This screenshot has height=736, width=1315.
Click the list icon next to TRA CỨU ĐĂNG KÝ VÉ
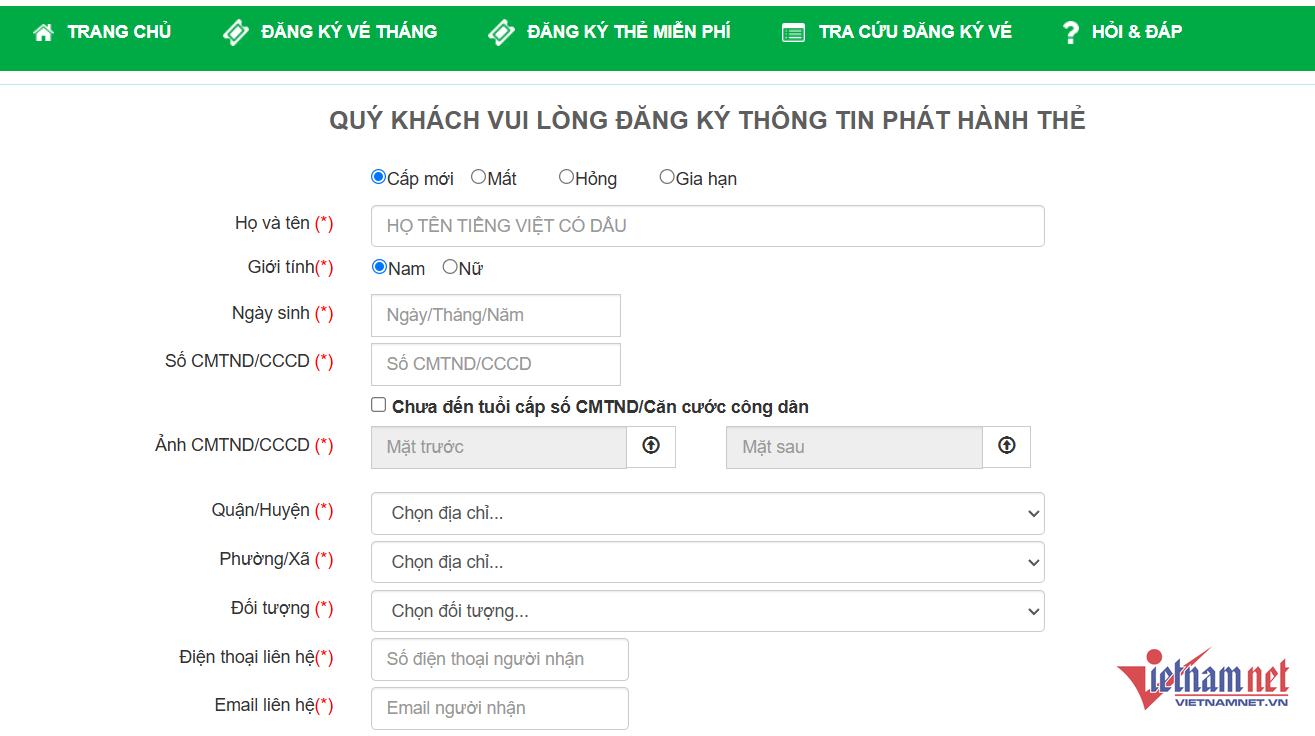pyautogui.click(x=793, y=31)
